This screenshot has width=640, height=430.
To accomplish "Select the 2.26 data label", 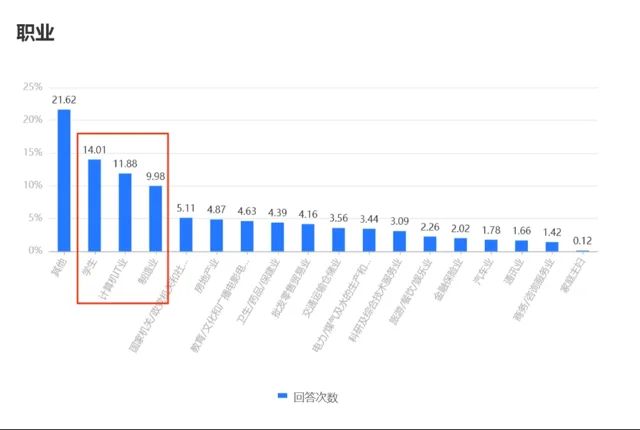I will (x=430, y=227).
